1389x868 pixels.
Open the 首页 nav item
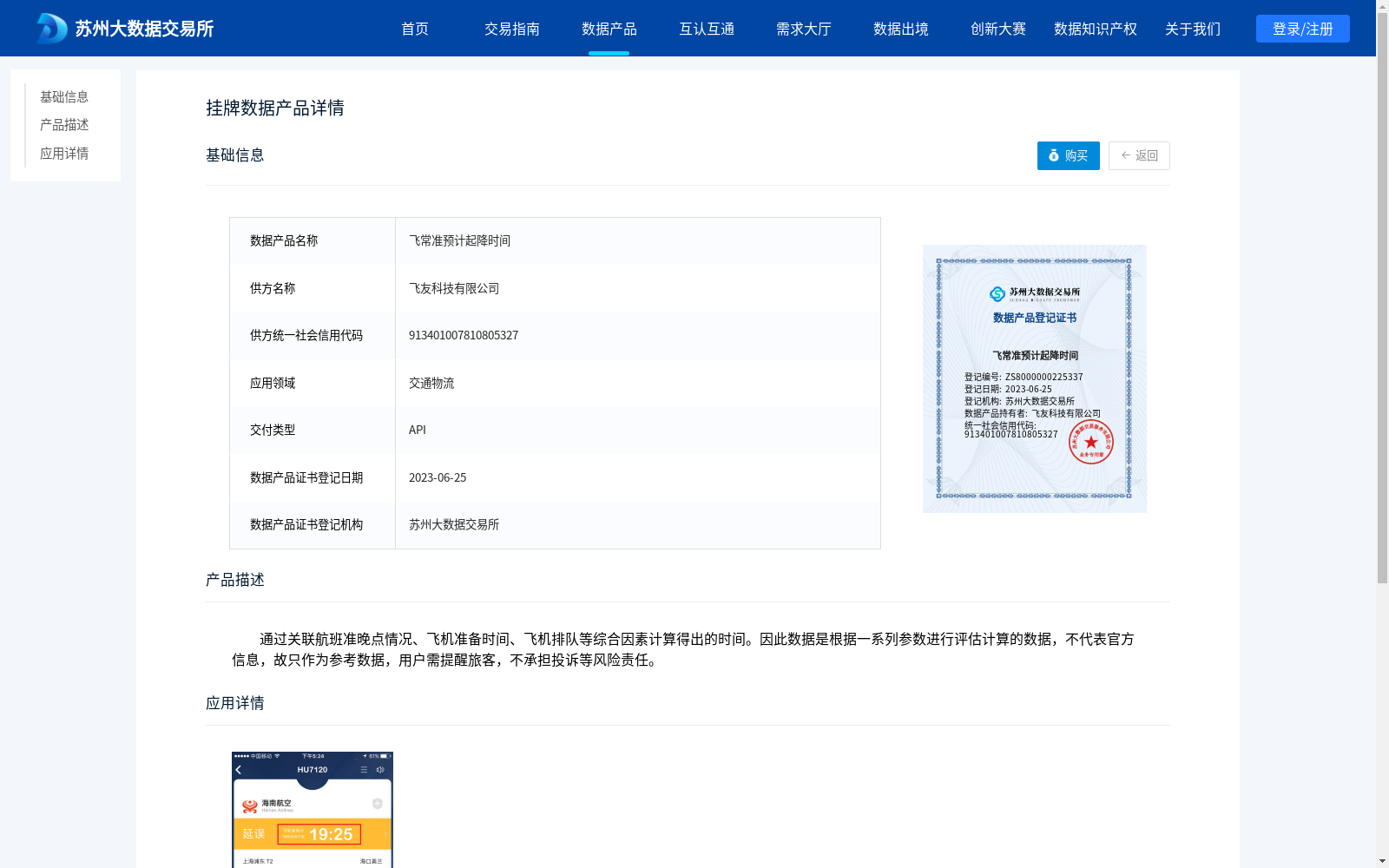(415, 29)
